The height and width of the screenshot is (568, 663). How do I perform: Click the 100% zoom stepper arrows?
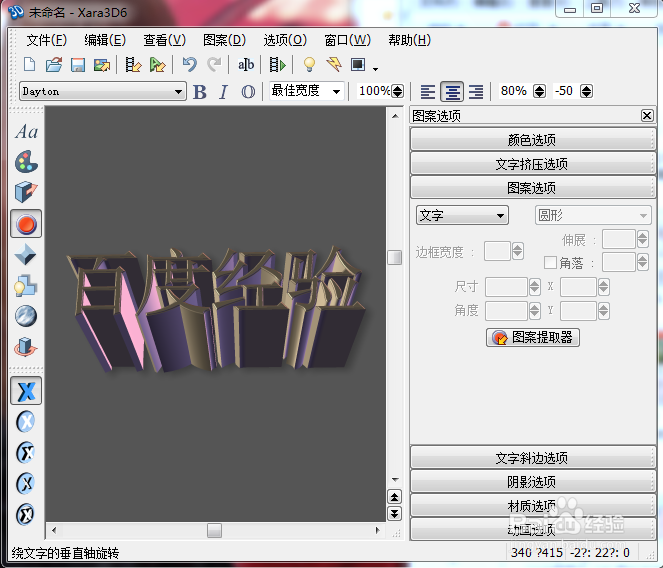pyautogui.click(x=397, y=91)
